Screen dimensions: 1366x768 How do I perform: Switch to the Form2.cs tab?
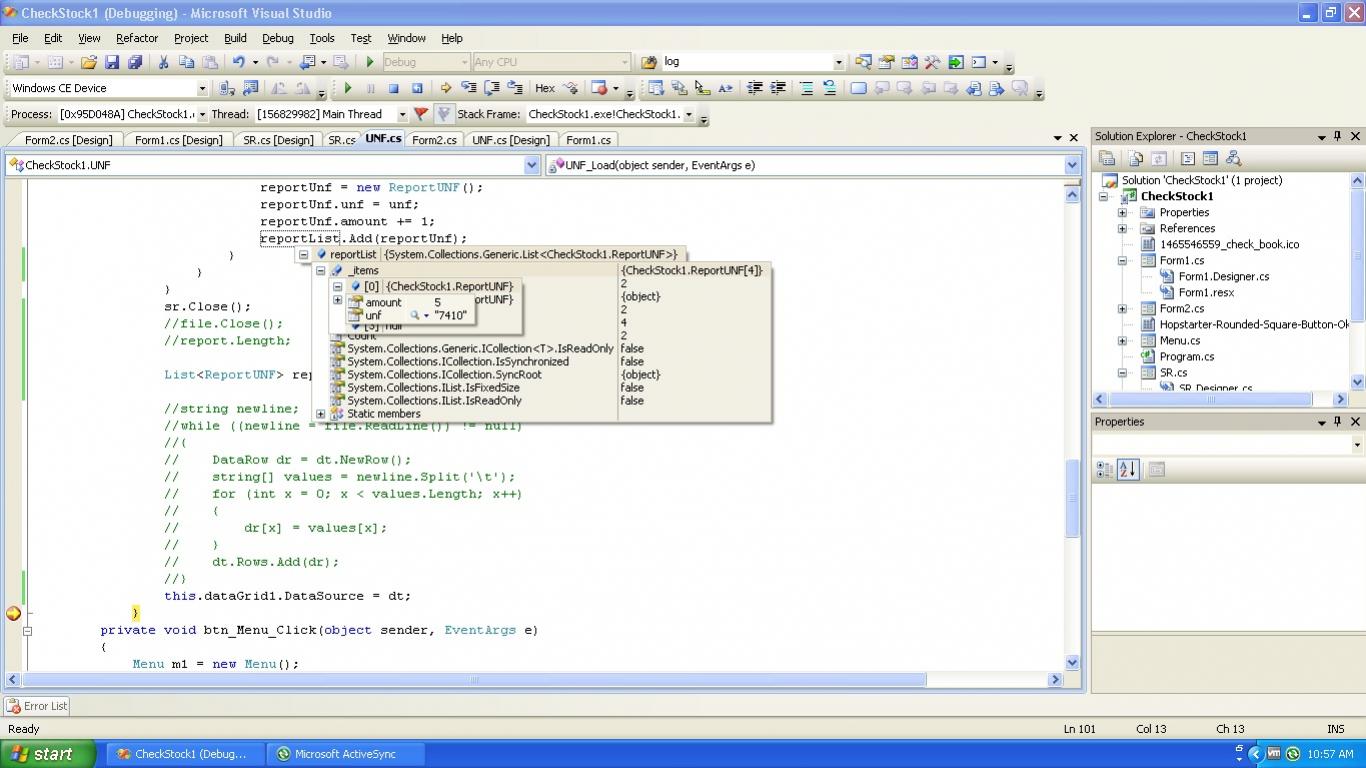[434, 140]
